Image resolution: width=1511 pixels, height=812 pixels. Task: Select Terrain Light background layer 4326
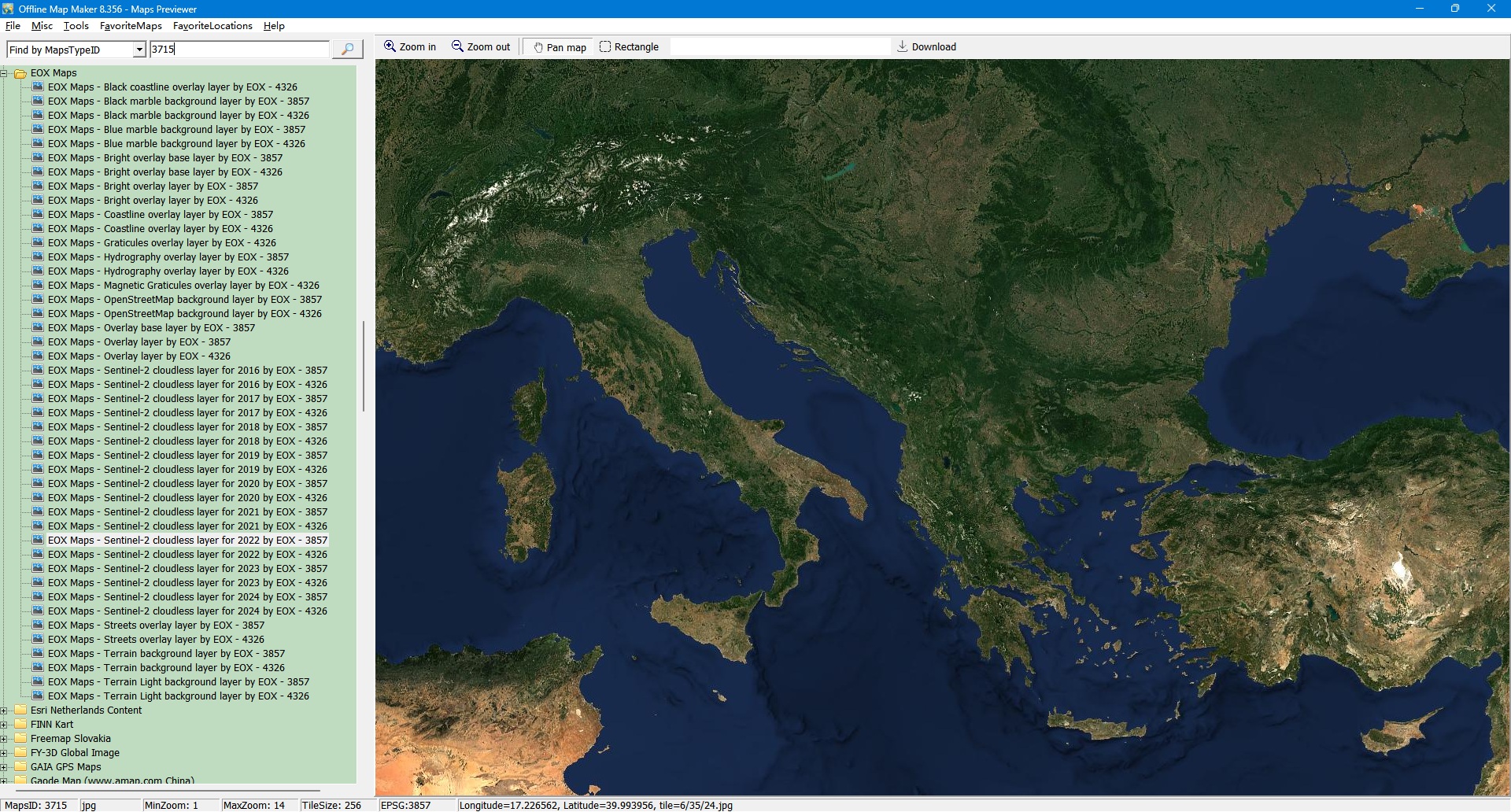(178, 696)
